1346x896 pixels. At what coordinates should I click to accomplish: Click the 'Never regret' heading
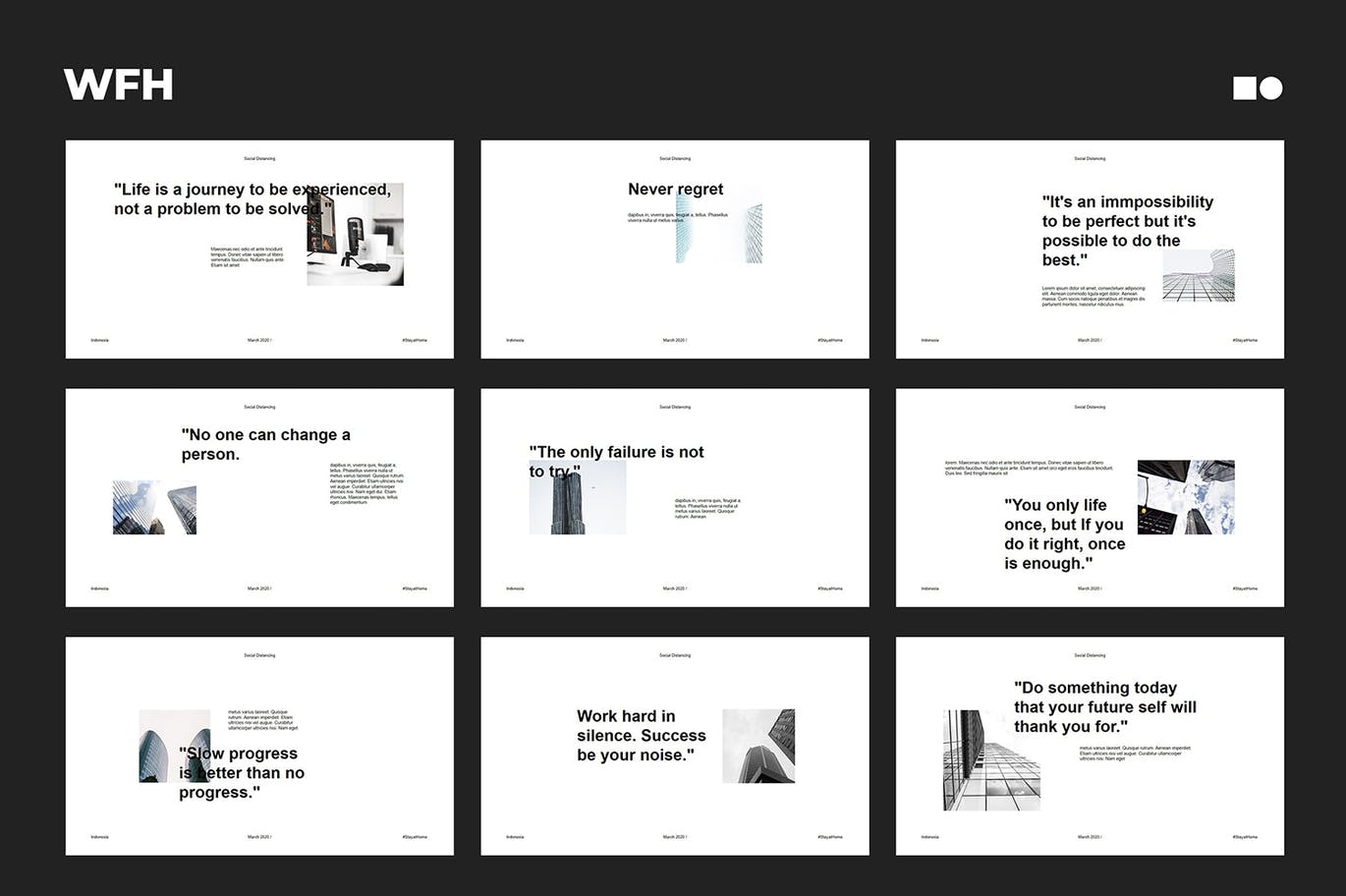[675, 189]
